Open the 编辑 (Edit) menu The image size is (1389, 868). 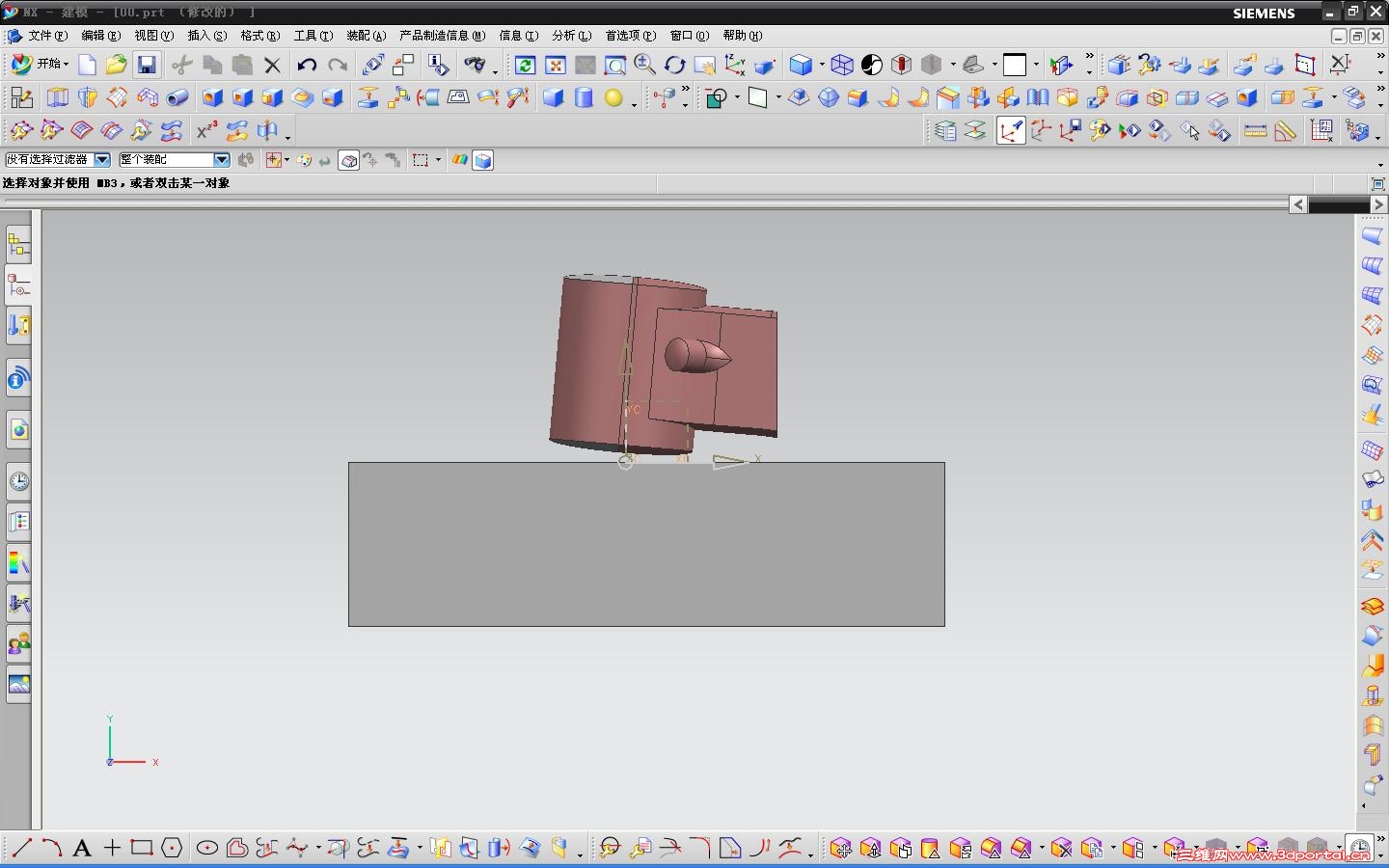click(x=101, y=36)
